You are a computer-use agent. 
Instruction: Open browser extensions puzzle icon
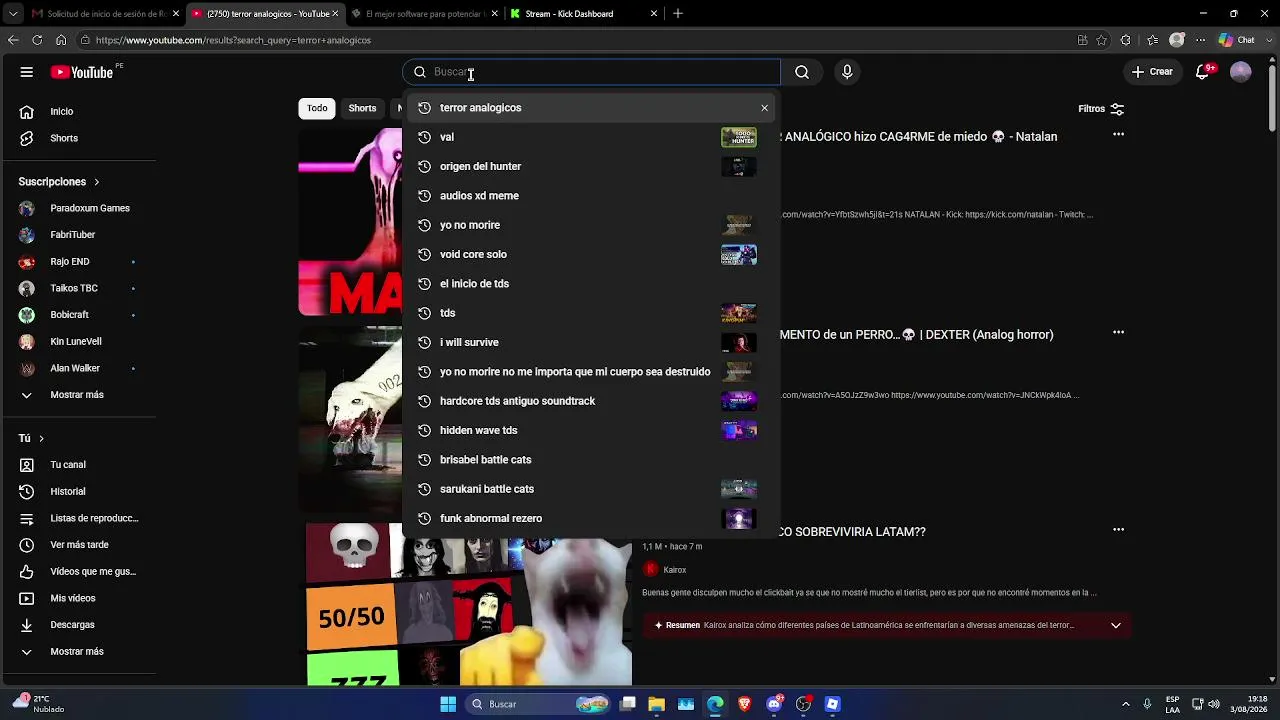[1126, 40]
